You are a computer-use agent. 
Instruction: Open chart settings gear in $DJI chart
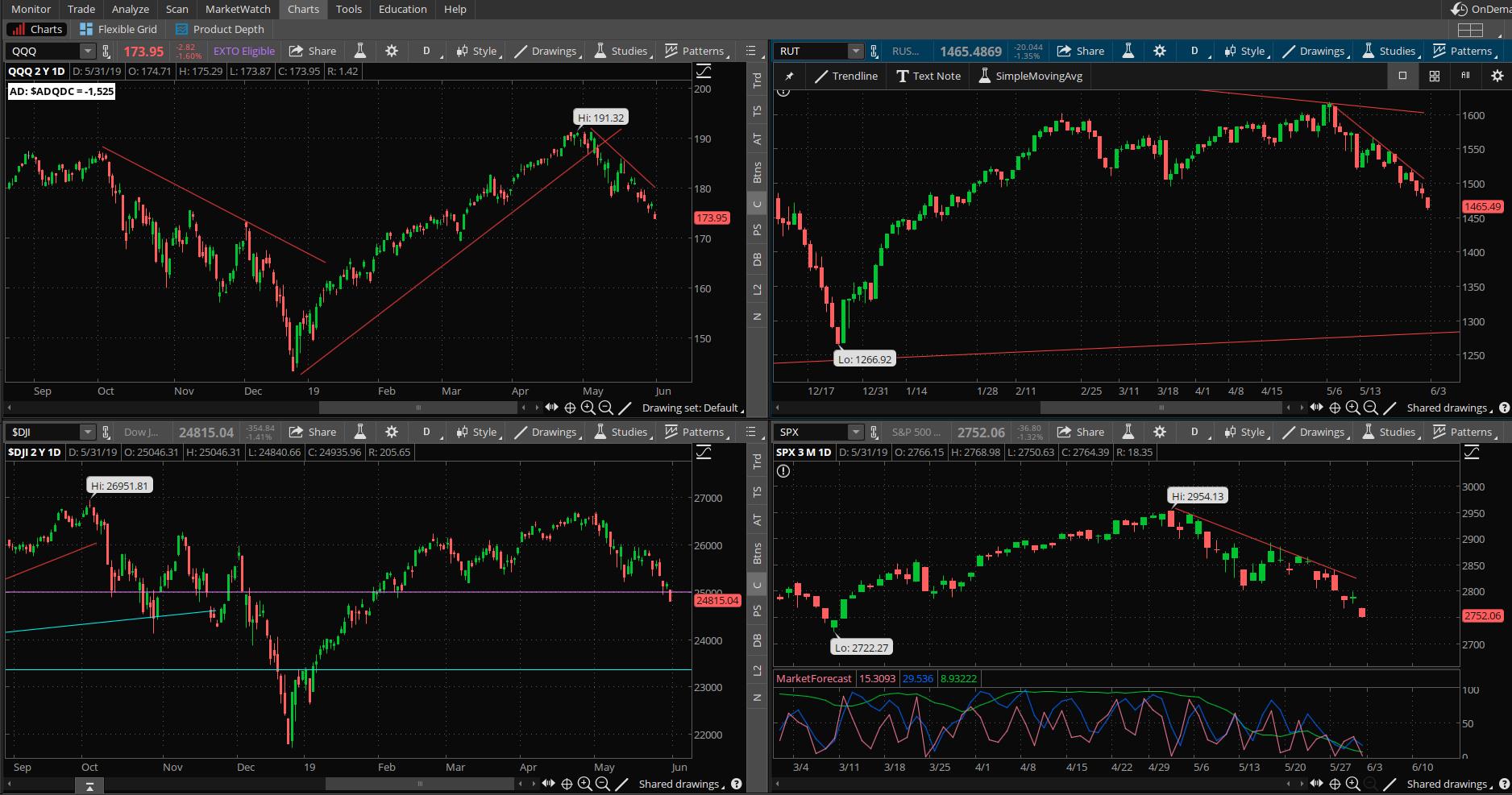click(x=392, y=432)
